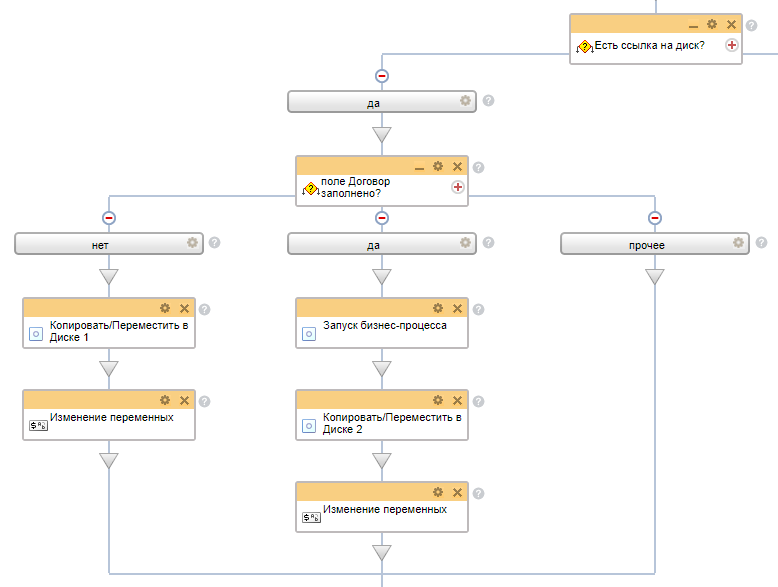Screen dimensions: 778x587
Task: Open settings of 'Изменение переменных' below Диске 2
Action: point(438,492)
